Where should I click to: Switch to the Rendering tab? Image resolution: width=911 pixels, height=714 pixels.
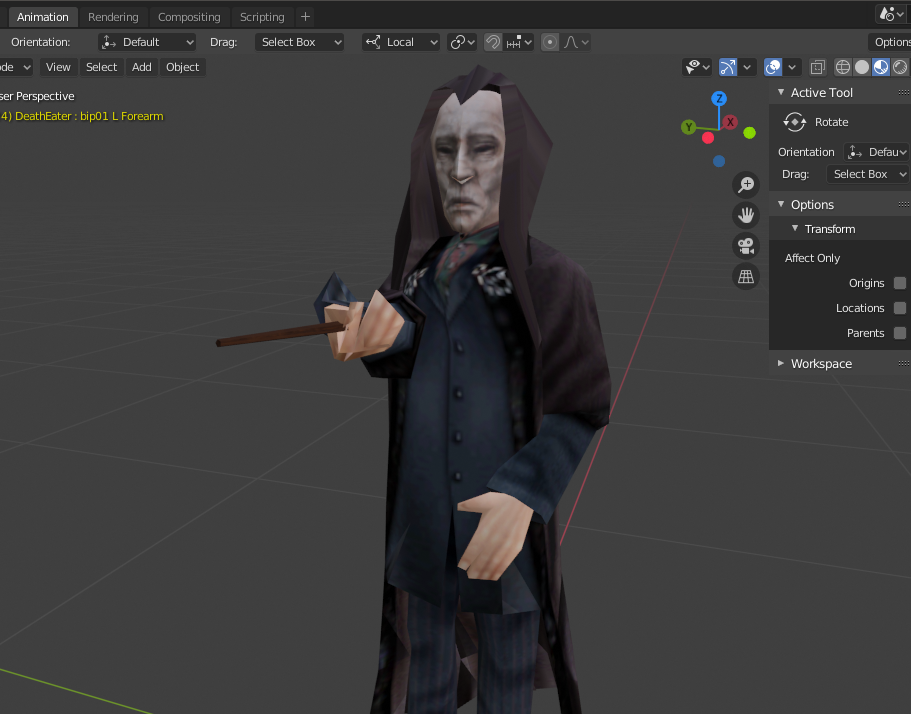tap(113, 17)
